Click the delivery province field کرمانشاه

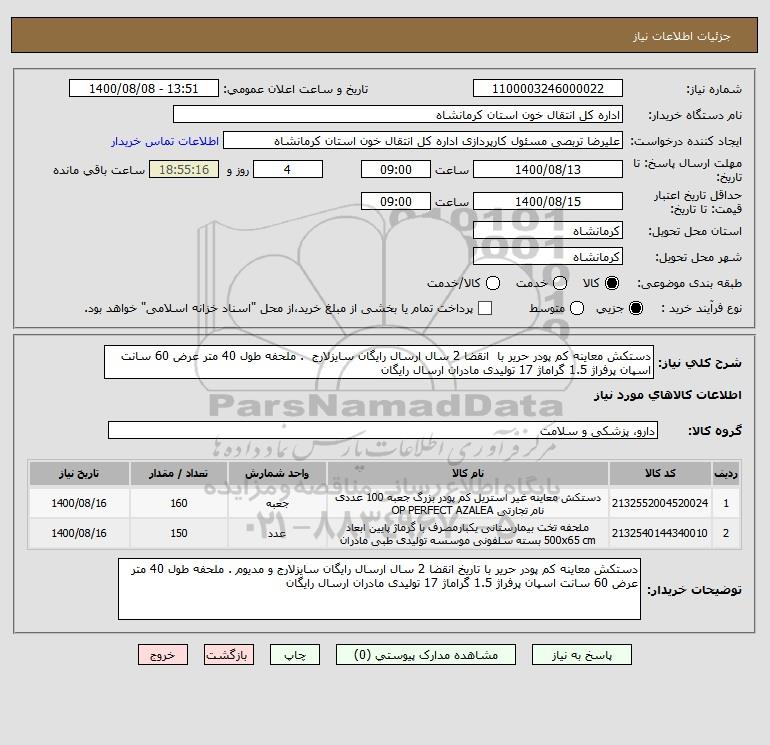[548, 231]
